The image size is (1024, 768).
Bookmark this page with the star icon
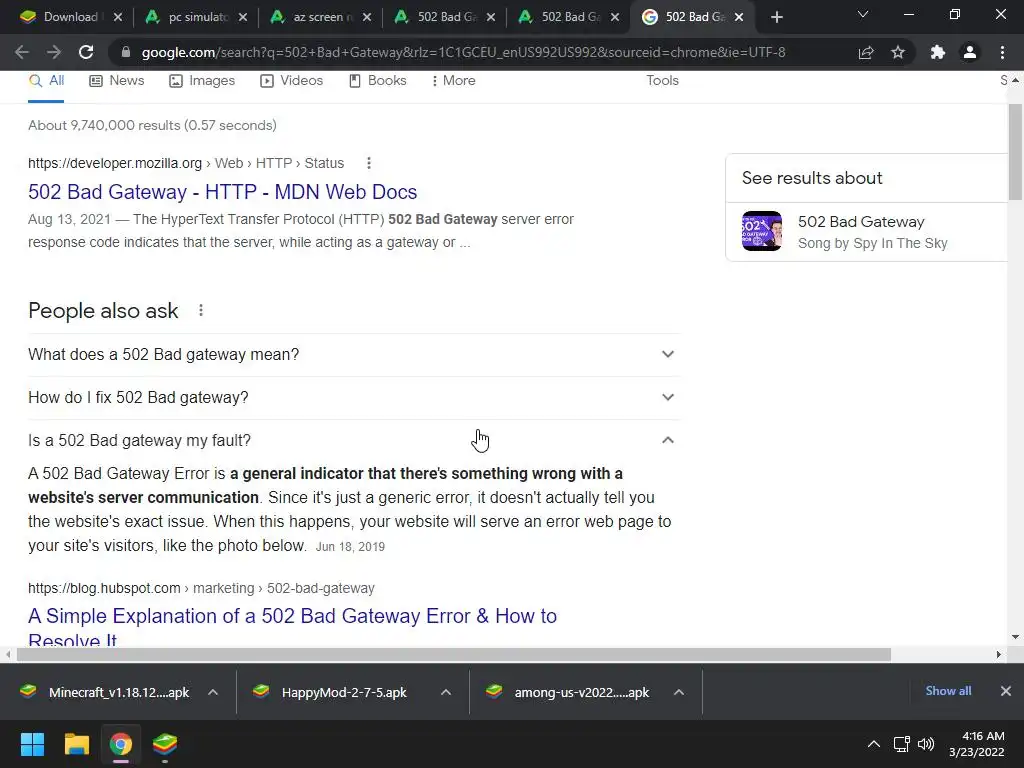(x=898, y=52)
